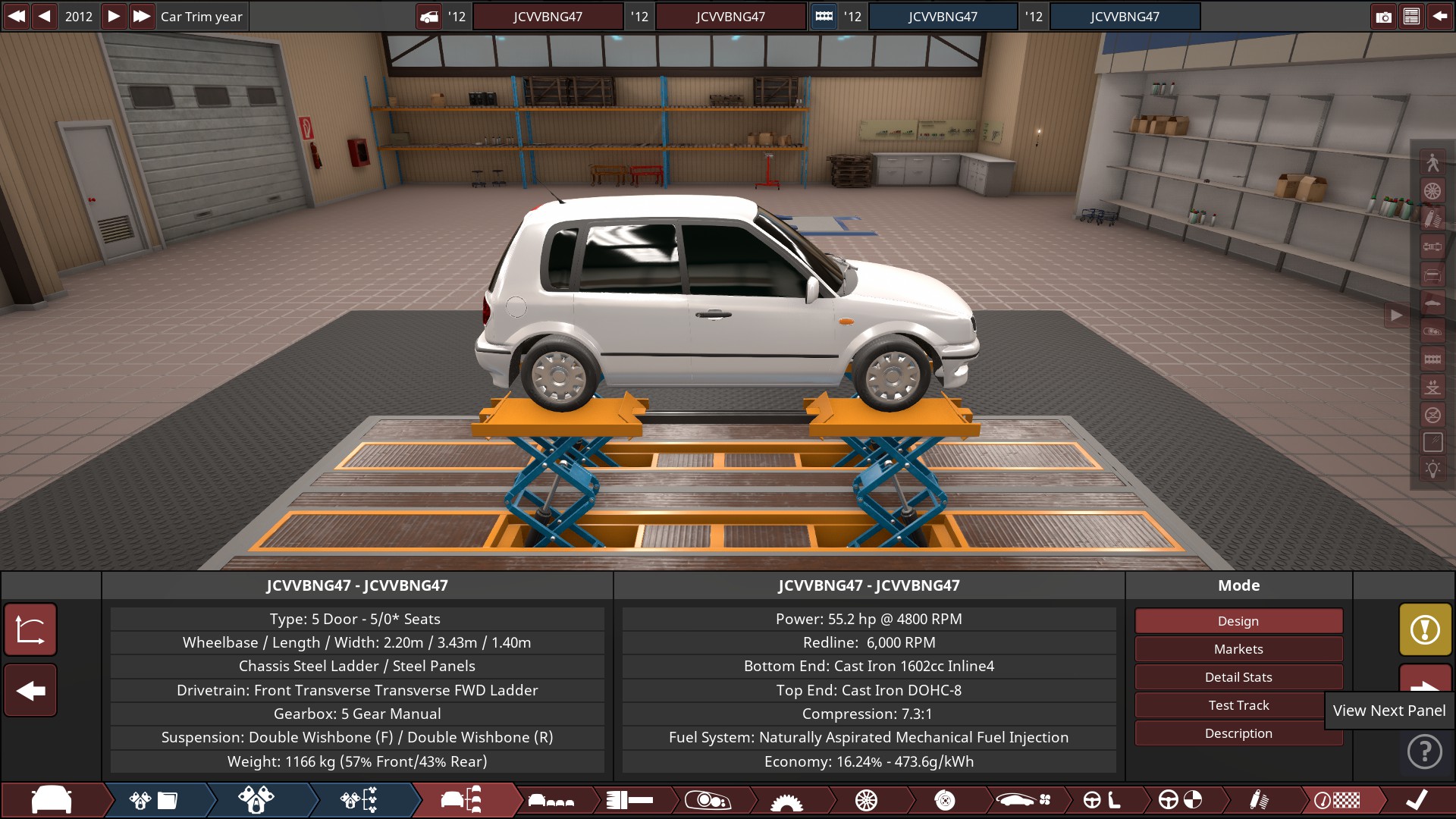Click 'Power: 55.2 hp @ 4800 RPM' row
1456x819 pixels.
(869, 619)
